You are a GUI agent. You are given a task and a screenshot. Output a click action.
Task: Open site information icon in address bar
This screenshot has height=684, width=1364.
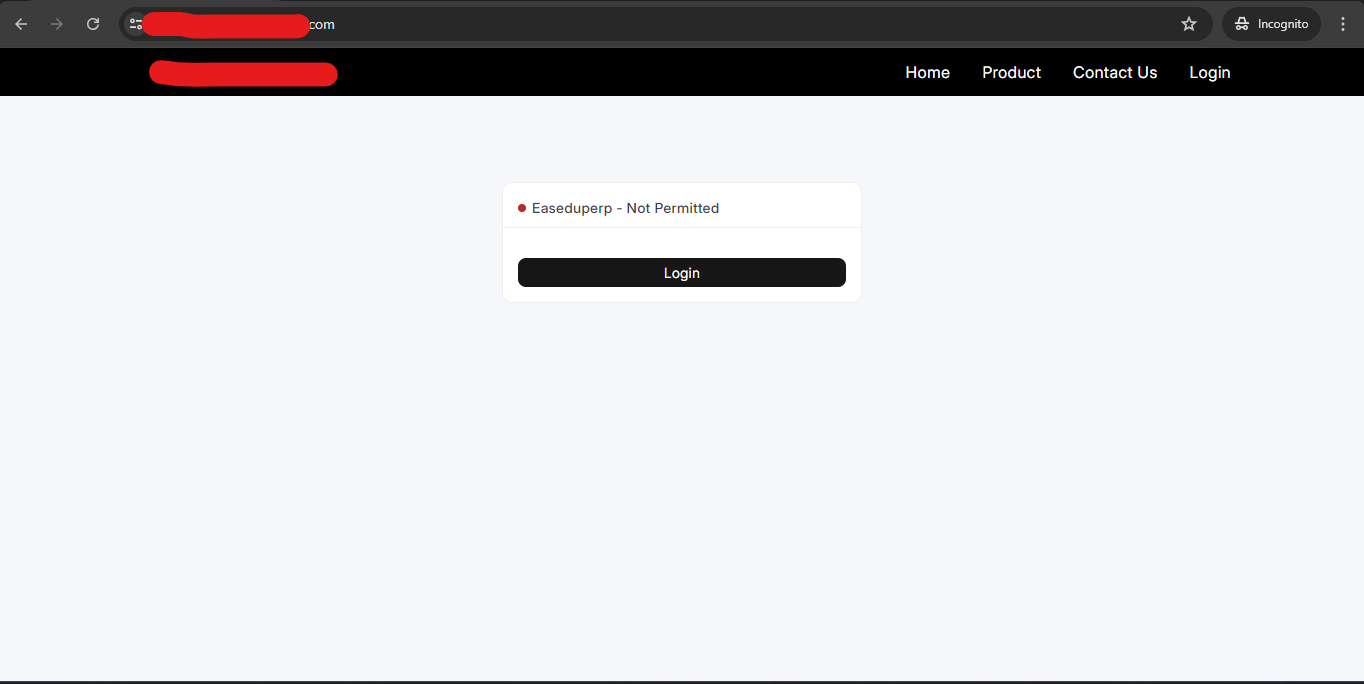pos(136,24)
